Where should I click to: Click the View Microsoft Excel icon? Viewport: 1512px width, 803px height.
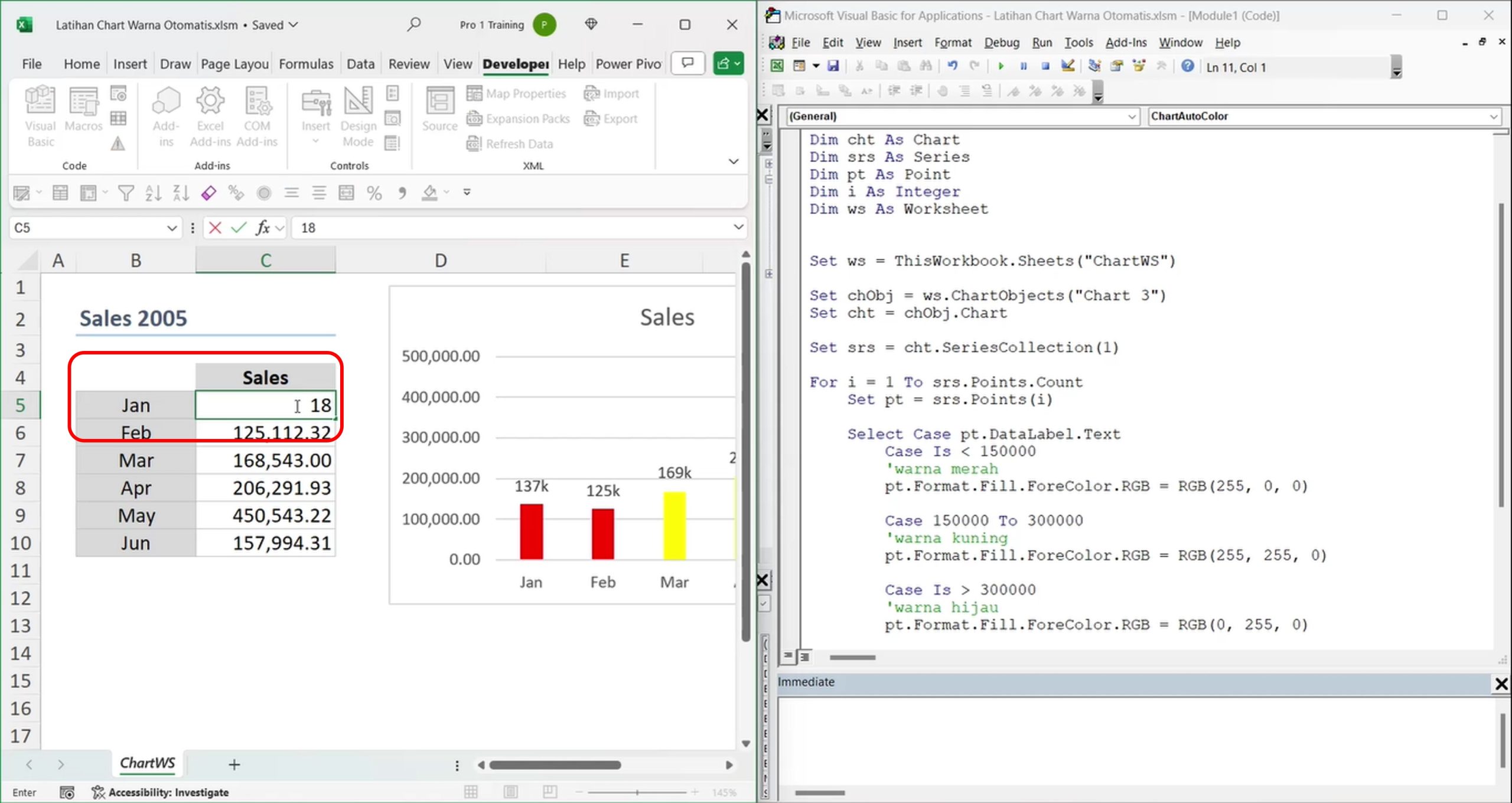point(777,66)
